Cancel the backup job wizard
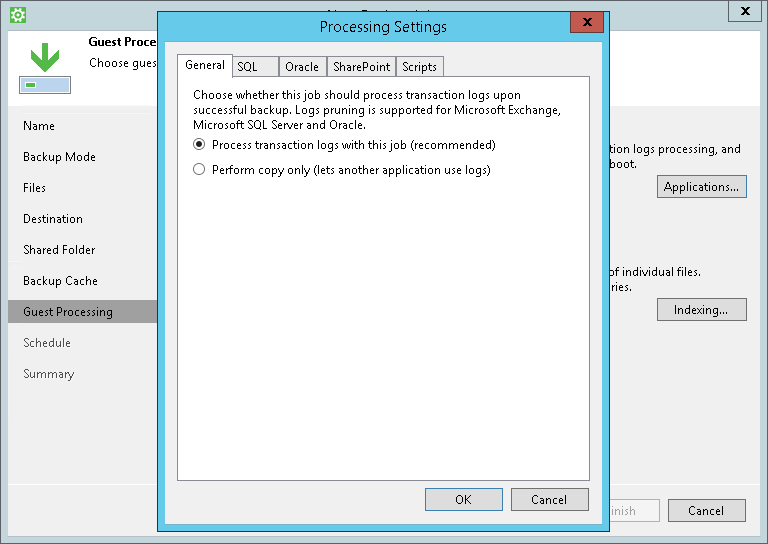 [706, 511]
